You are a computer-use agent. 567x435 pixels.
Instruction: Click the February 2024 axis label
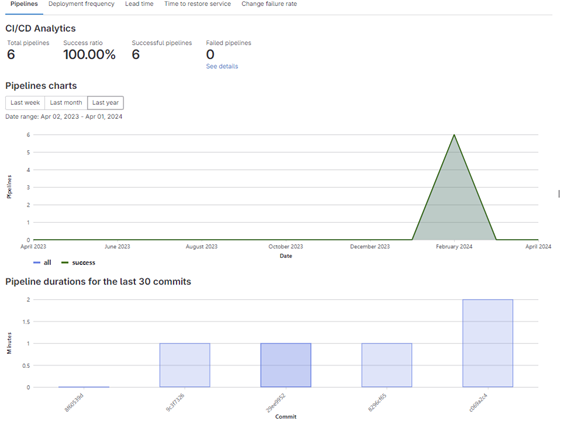454,247
